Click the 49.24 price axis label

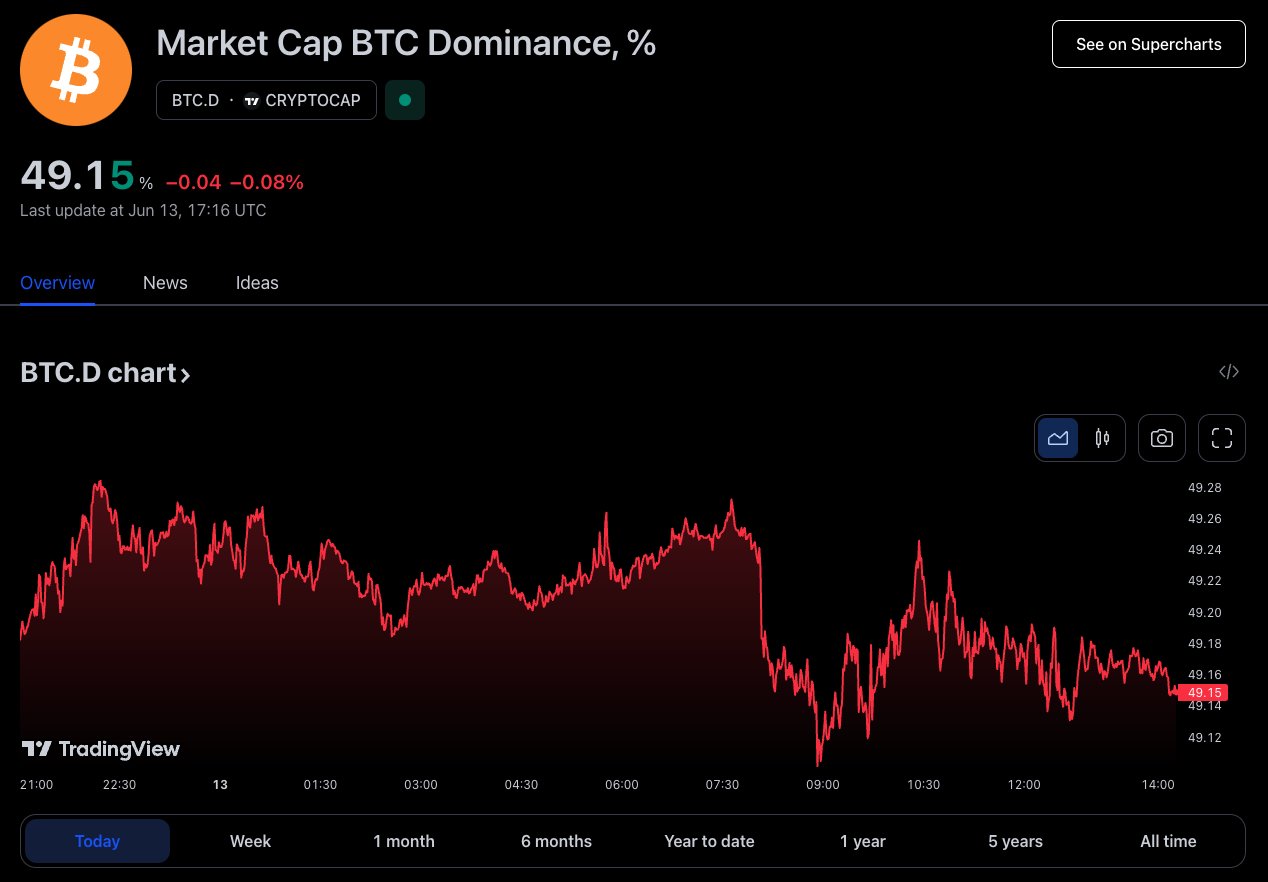[1204, 550]
